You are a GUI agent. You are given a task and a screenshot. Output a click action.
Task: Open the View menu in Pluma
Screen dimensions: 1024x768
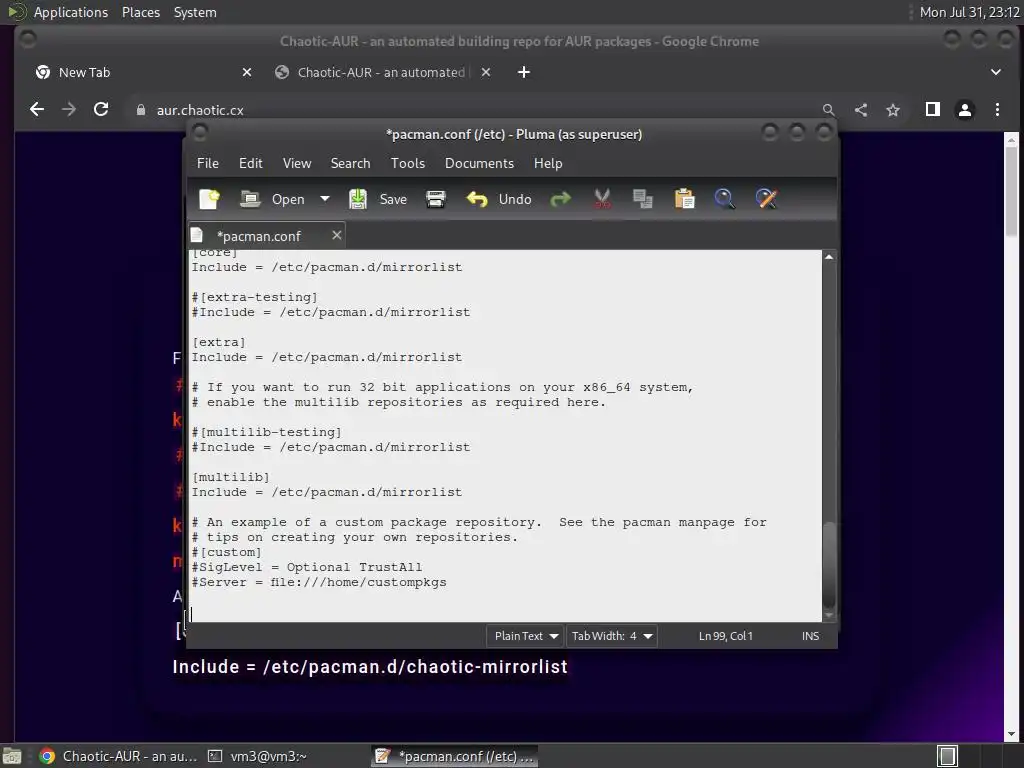[297, 163]
